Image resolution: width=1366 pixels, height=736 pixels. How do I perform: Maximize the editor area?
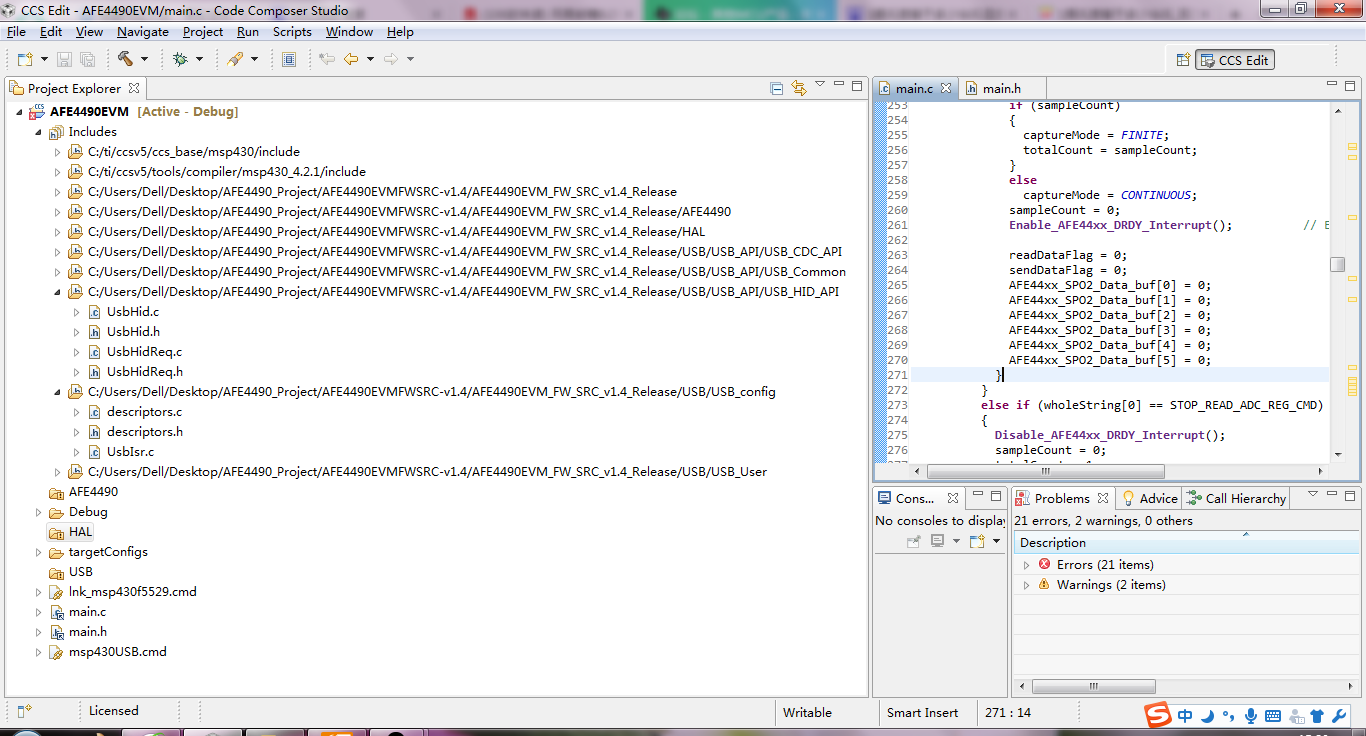[1352, 85]
